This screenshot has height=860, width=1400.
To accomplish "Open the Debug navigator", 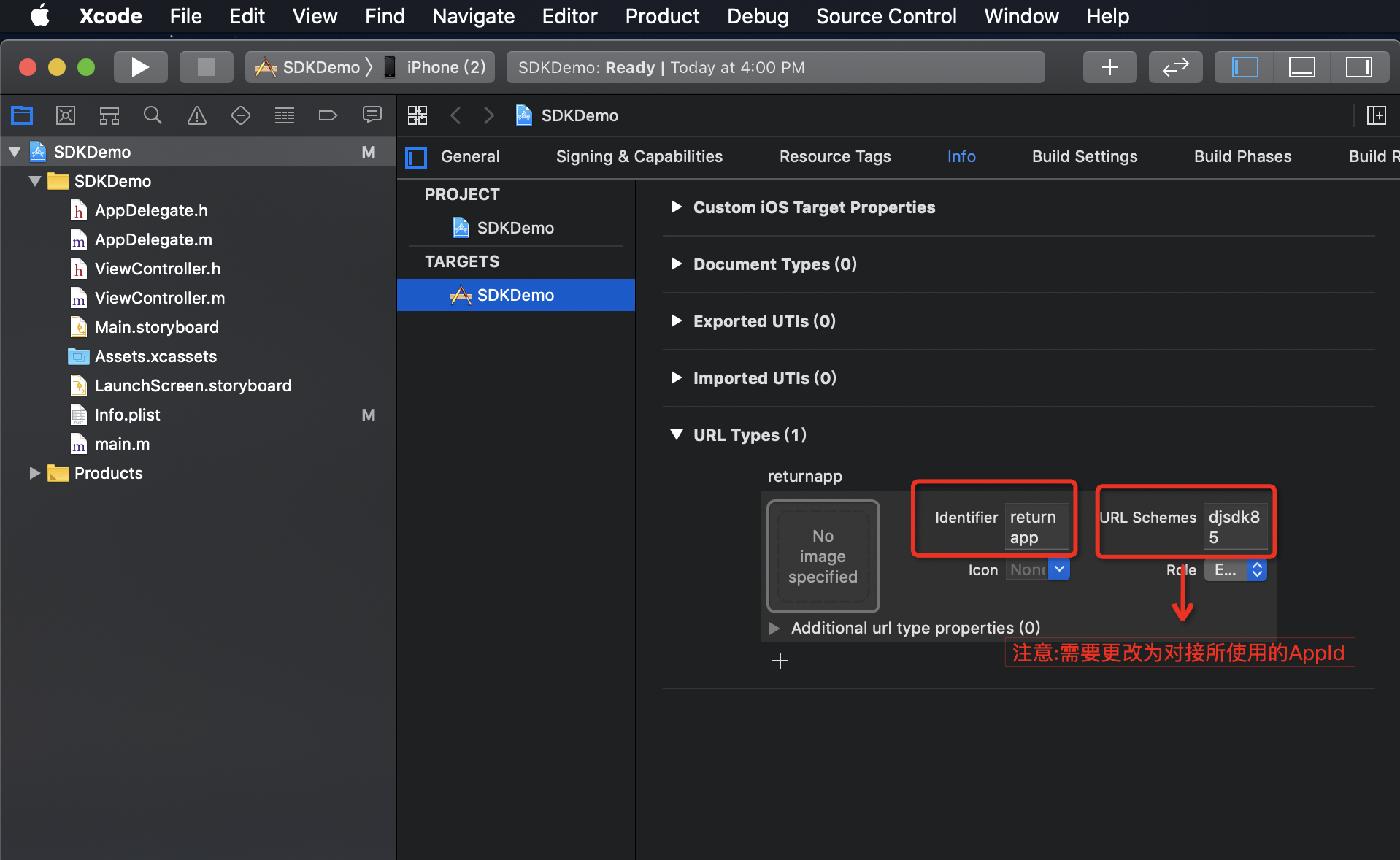I will [285, 115].
